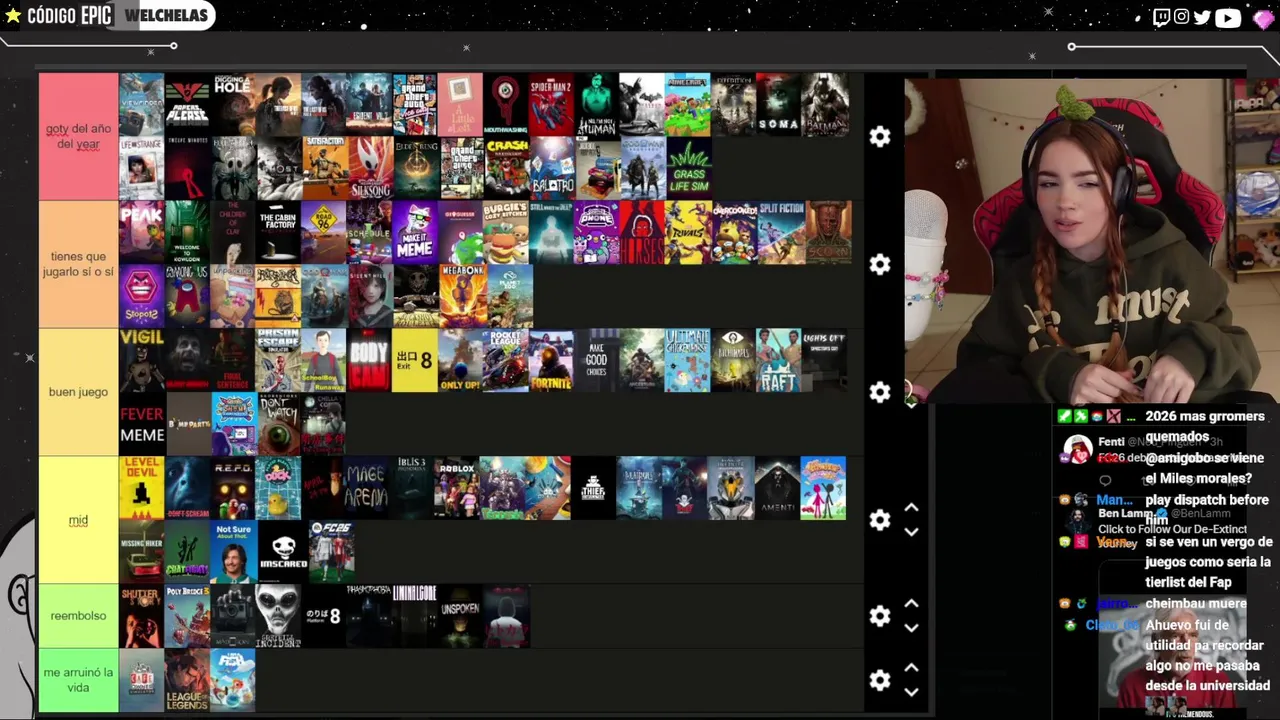The width and height of the screenshot is (1280, 720).
Task: Select the 'reembolso' tier label
Action: [x=79, y=616]
